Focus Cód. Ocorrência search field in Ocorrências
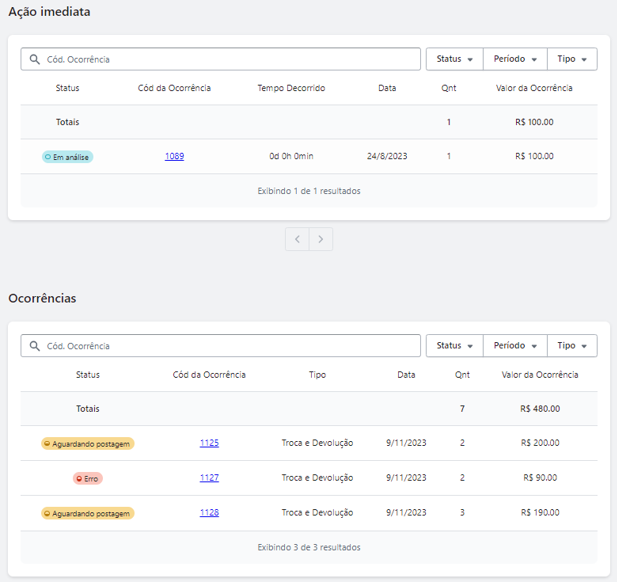 [x=221, y=346]
